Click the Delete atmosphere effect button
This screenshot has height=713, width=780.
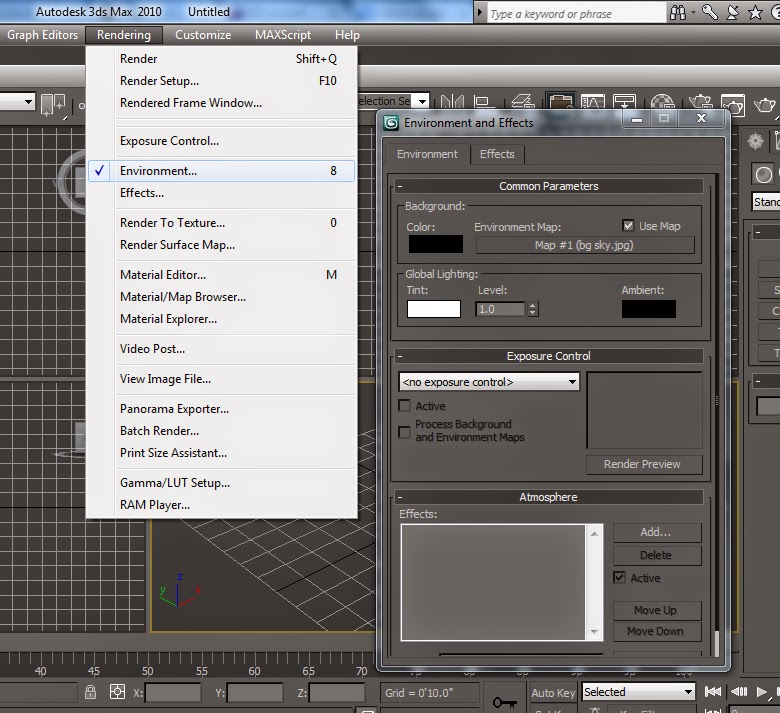coord(657,555)
